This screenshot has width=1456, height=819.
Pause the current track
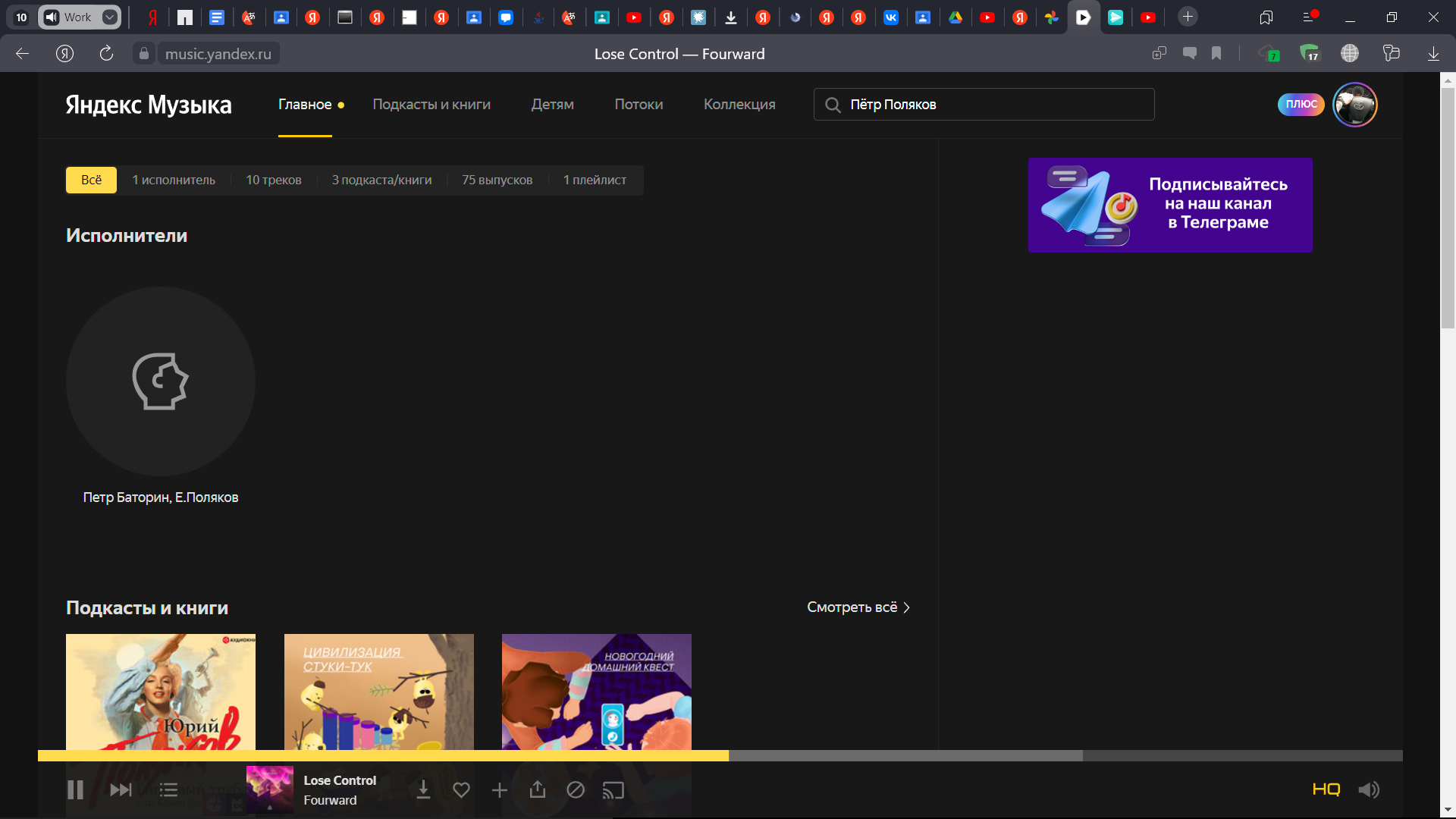(75, 790)
